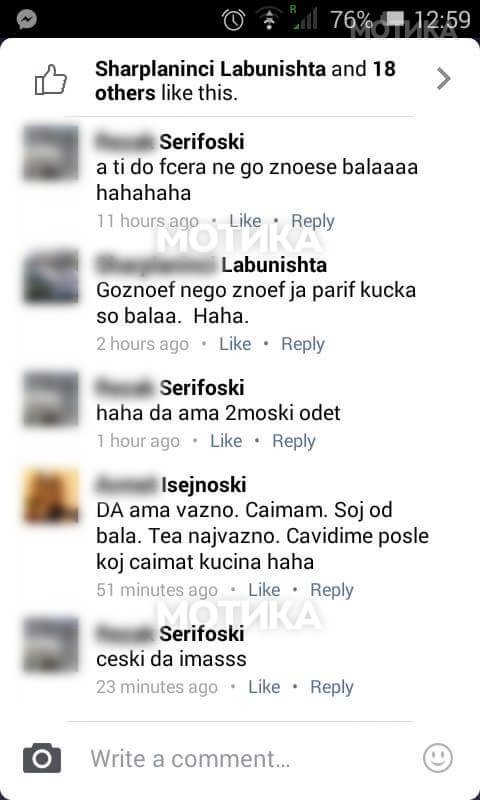Like the 'haha da ama 2moski odet' comment
This screenshot has width=480, height=800.
[x=226, y=441]
